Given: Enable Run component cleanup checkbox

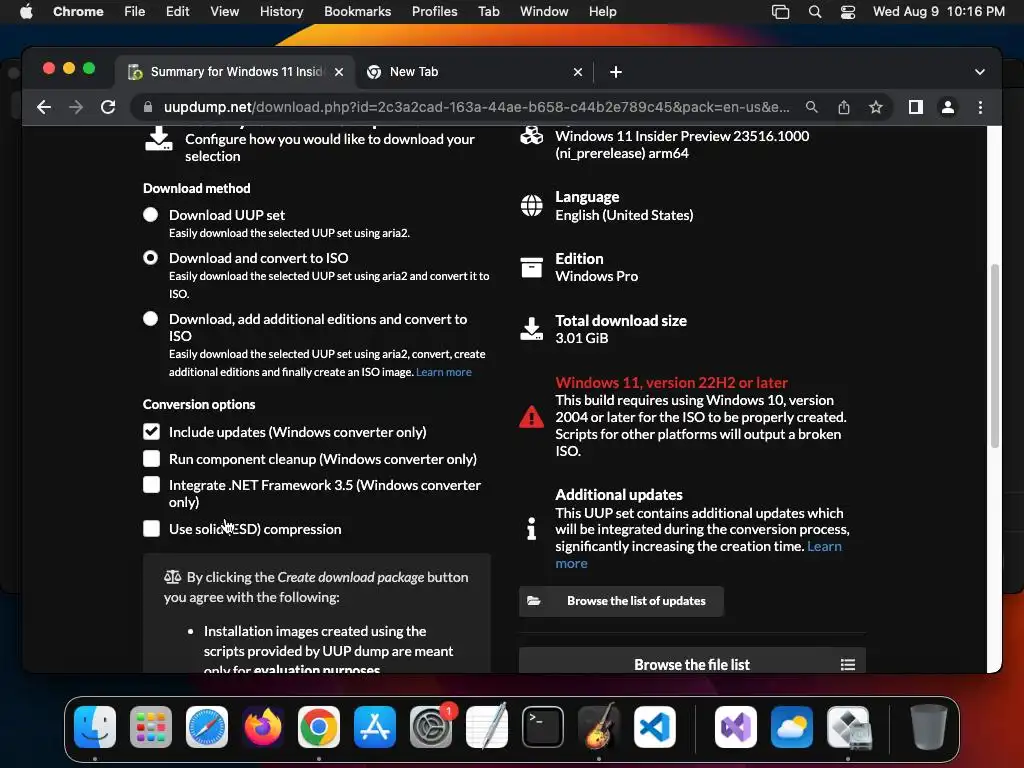Looking at the screenshot, I should coord(152,458).
